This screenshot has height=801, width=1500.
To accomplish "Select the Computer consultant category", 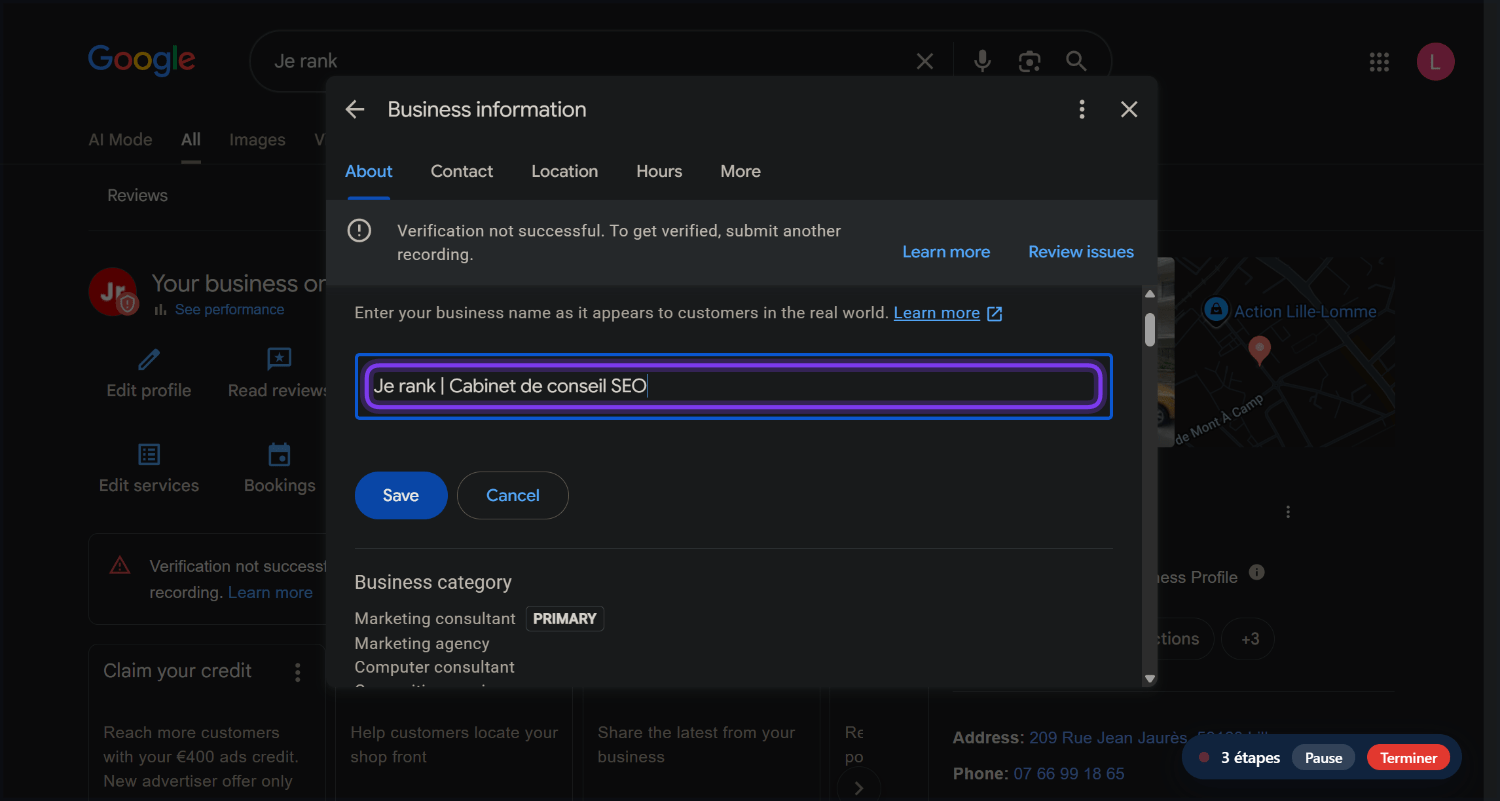I will 435,668.
